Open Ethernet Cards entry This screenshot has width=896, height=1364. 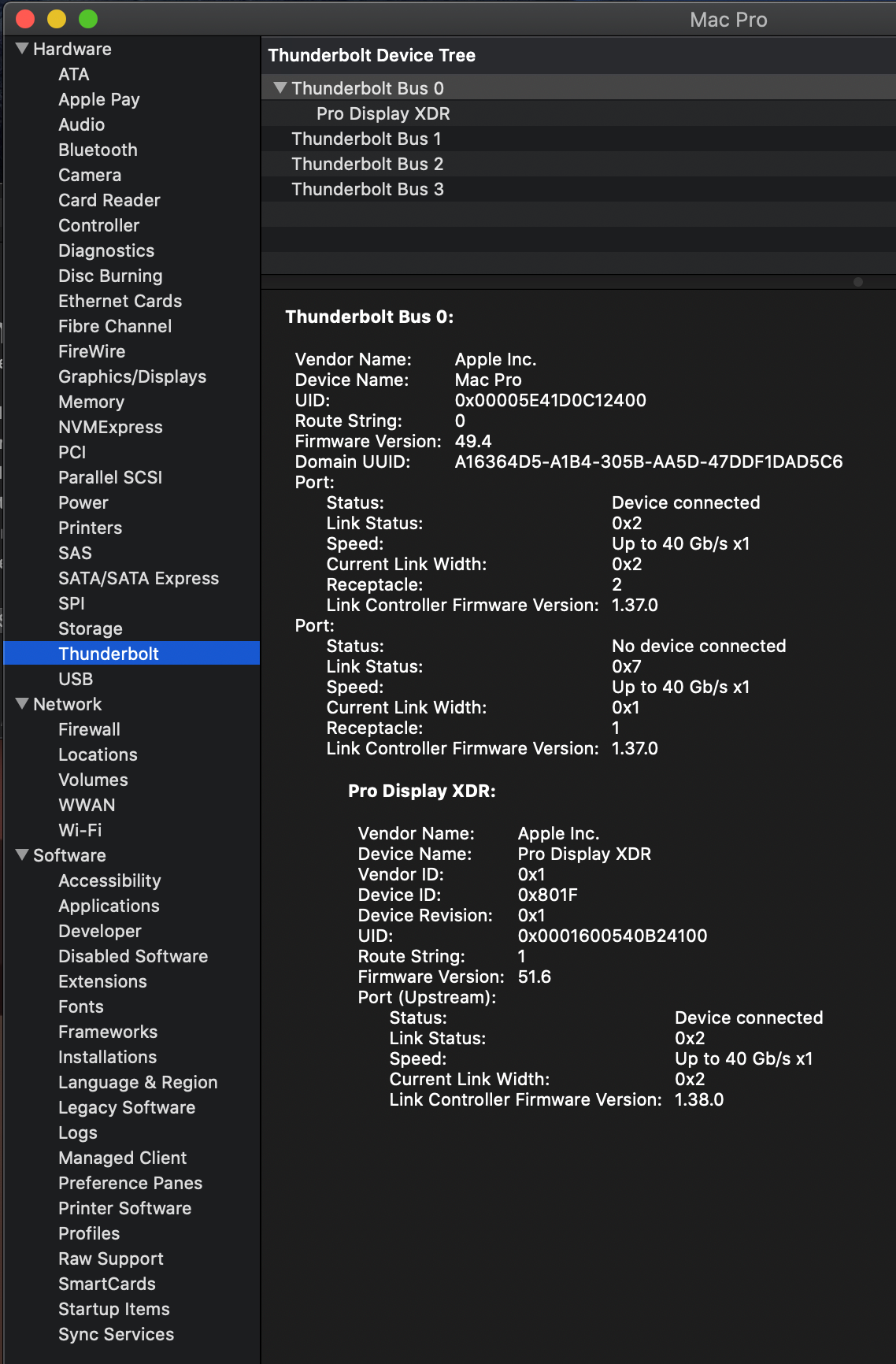(x=120, y=301)
